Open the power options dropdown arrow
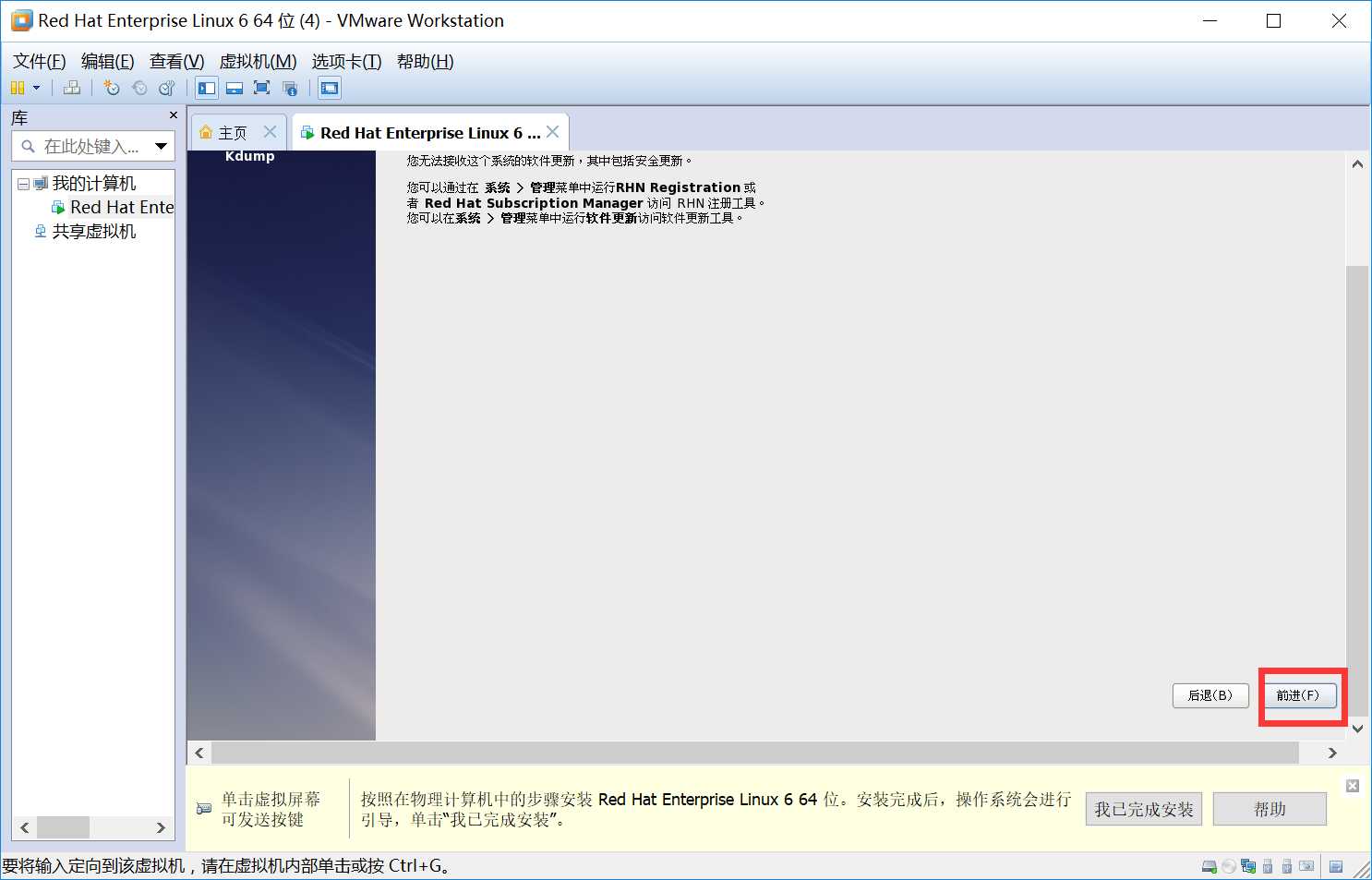The width and height of the screenshot is (1372, 880). coord(37,88)
